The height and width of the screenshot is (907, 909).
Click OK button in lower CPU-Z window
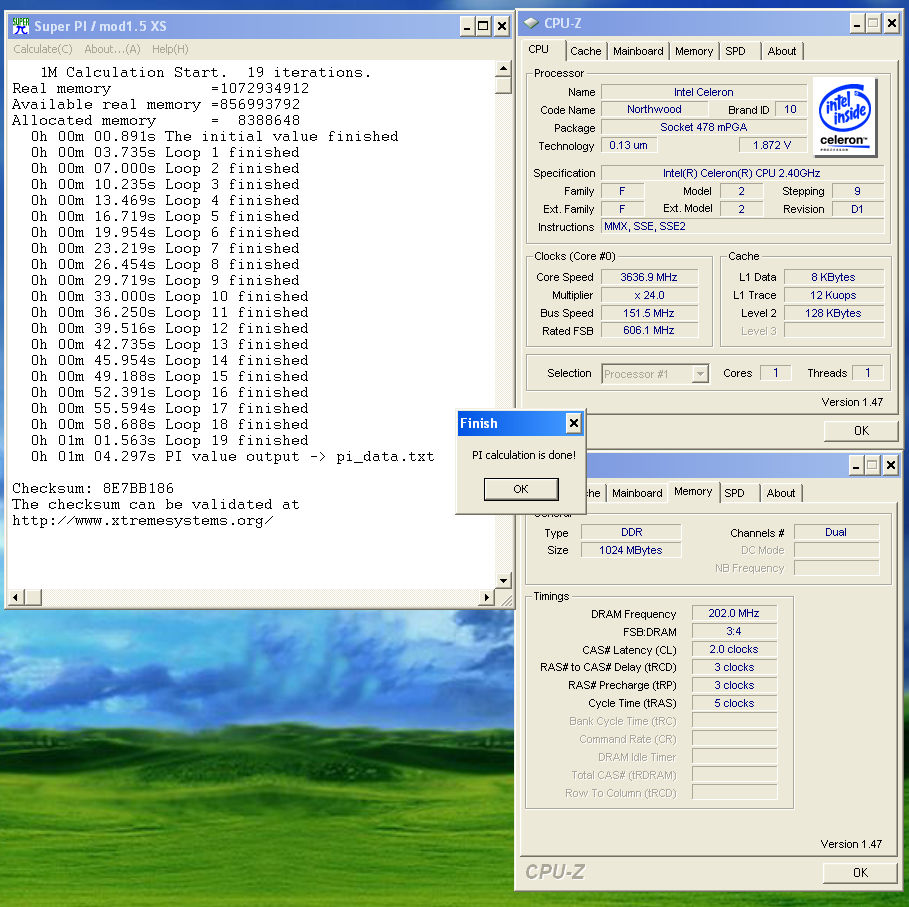(860, 873)
